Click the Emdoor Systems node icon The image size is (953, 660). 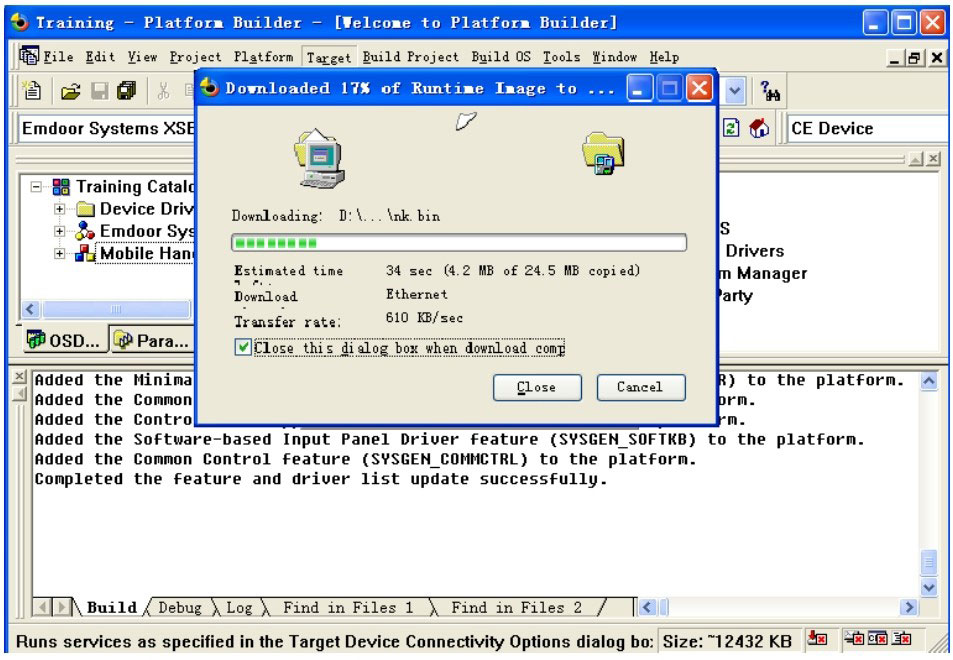(x=85, y=231)
